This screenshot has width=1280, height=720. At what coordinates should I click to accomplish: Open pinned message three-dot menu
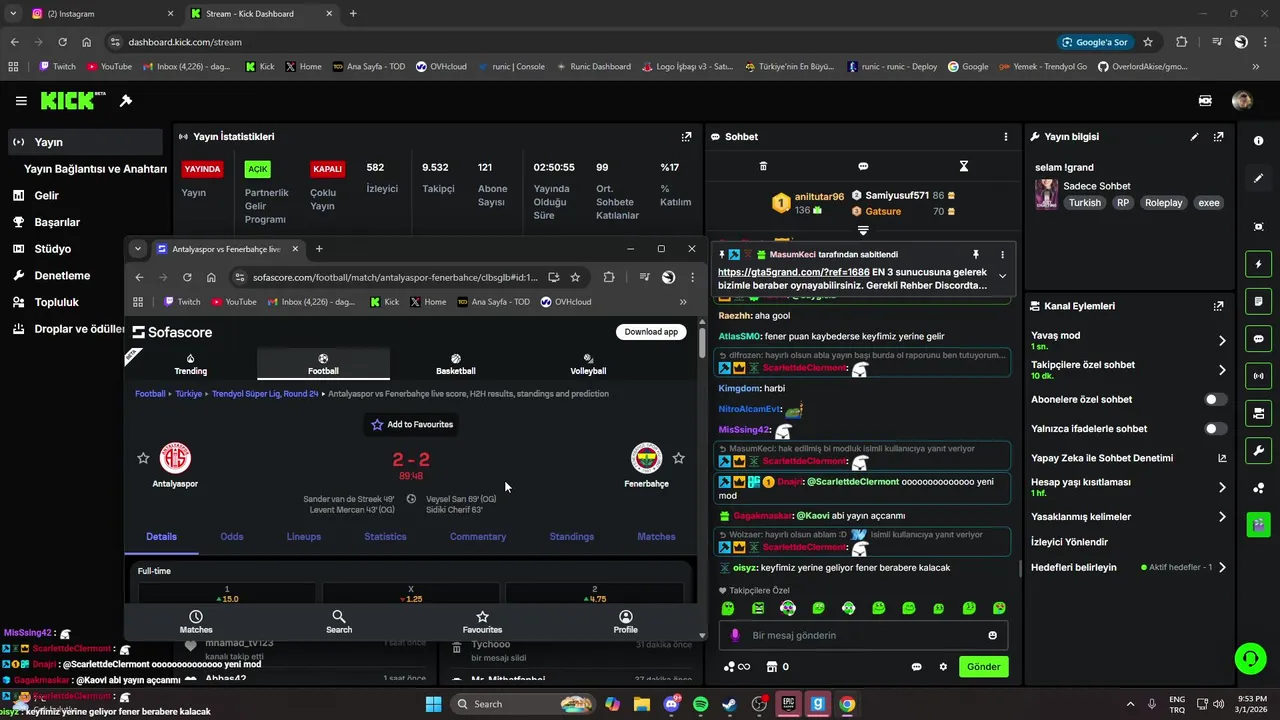1002,255
